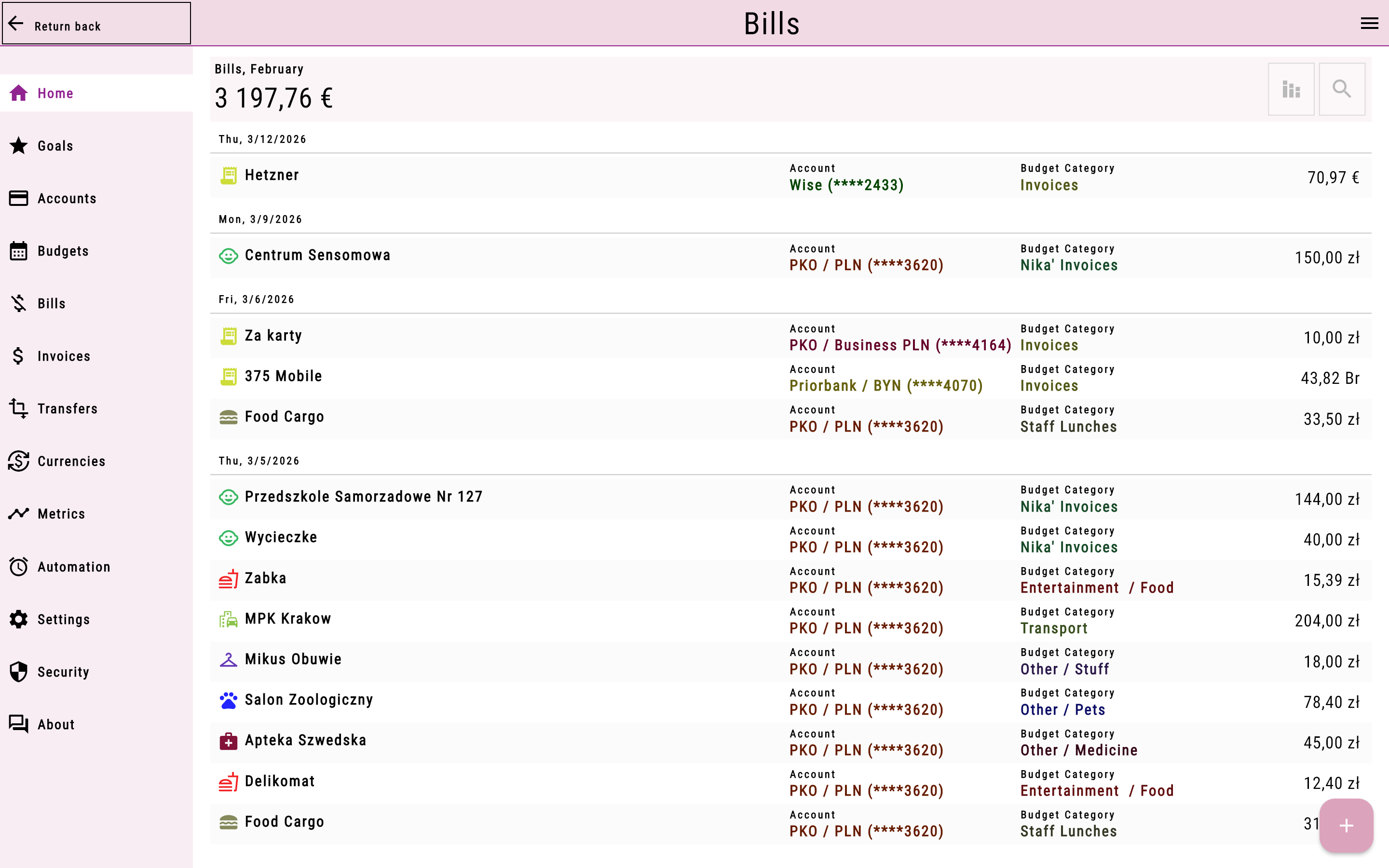Viewport: 1389px width, 868px height.
Task: Open the Centrum Sensomowa bill
Action: click(x=790, y=257)
